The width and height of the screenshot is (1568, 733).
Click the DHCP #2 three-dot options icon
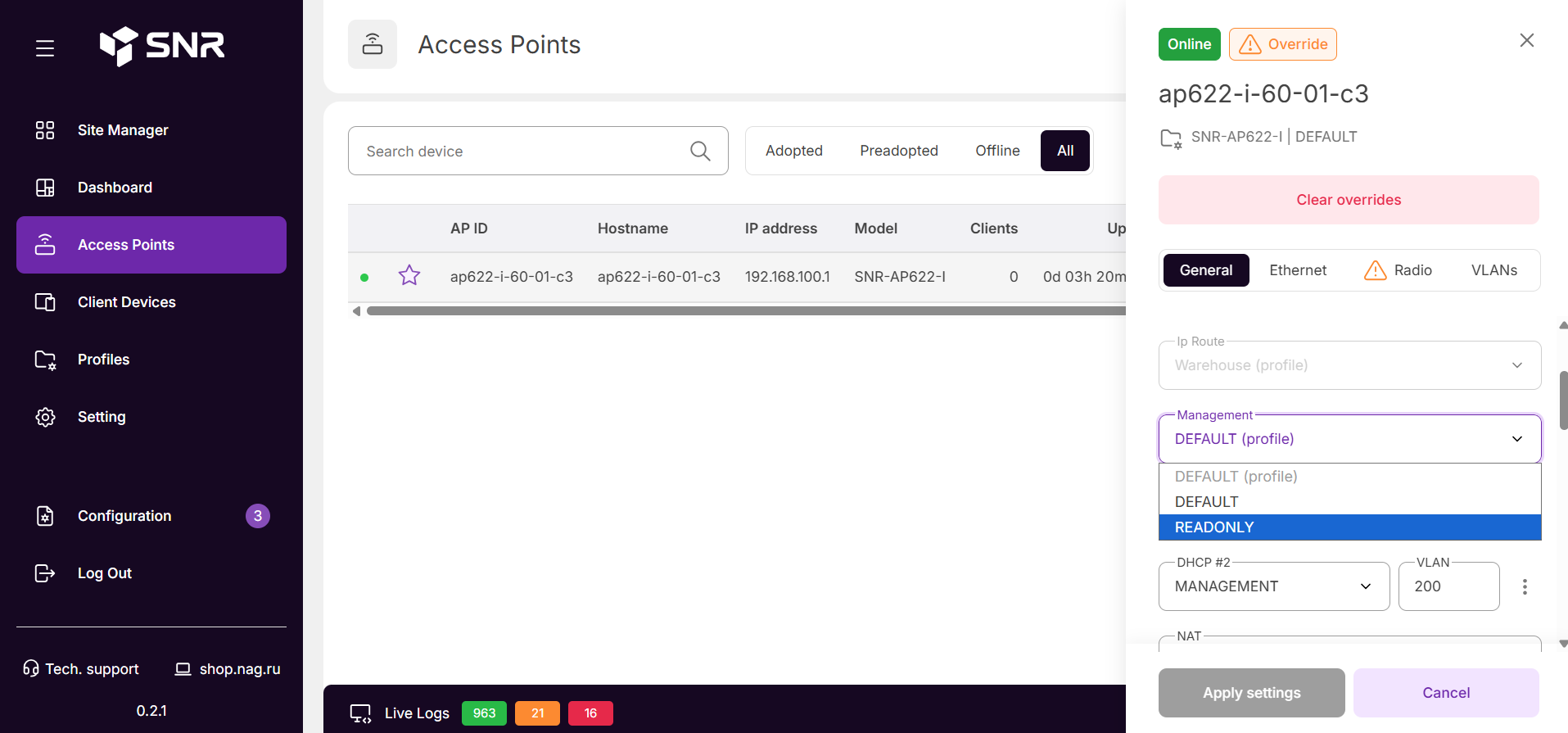[1525, 586]
